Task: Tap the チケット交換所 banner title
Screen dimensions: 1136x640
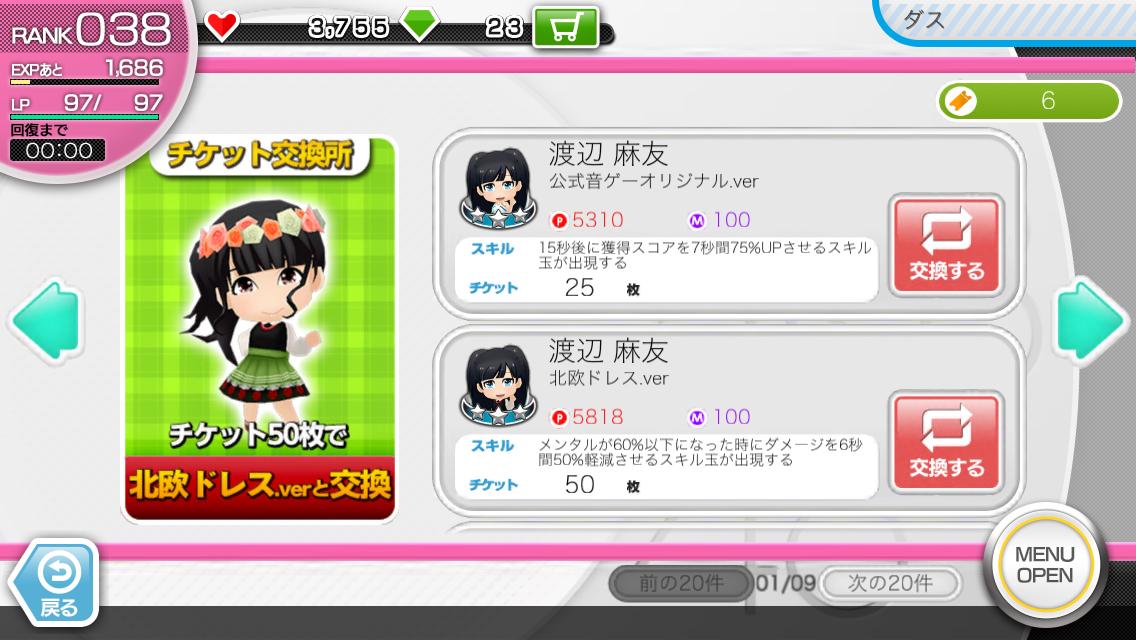Action: coord(261,155)
